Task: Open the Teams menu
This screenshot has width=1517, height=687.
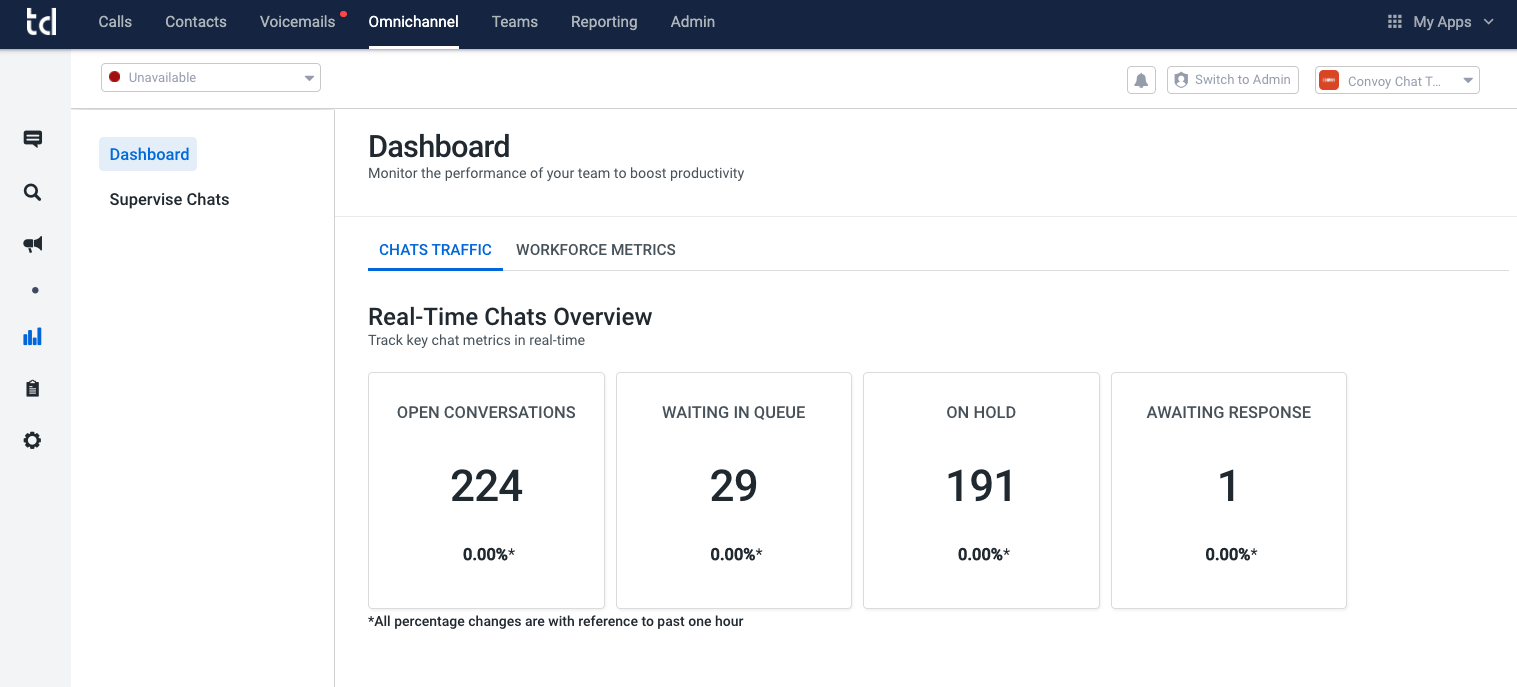Action: (515, 21)
